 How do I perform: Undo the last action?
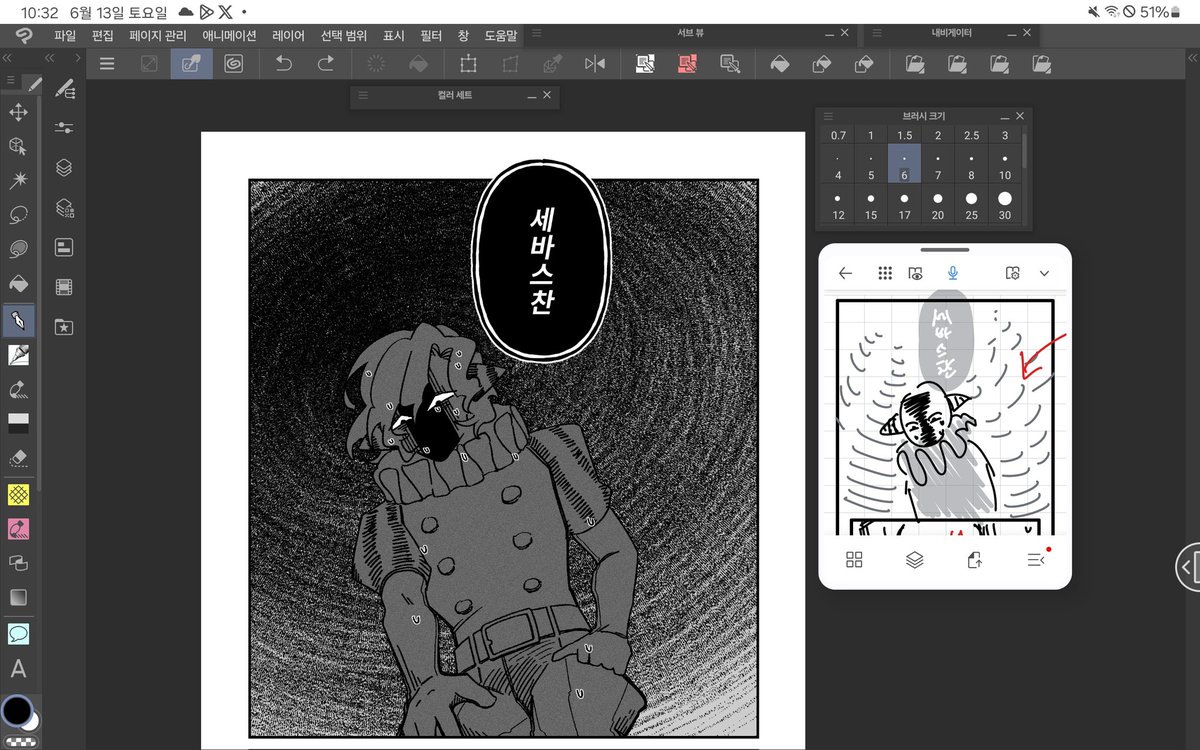283,64
